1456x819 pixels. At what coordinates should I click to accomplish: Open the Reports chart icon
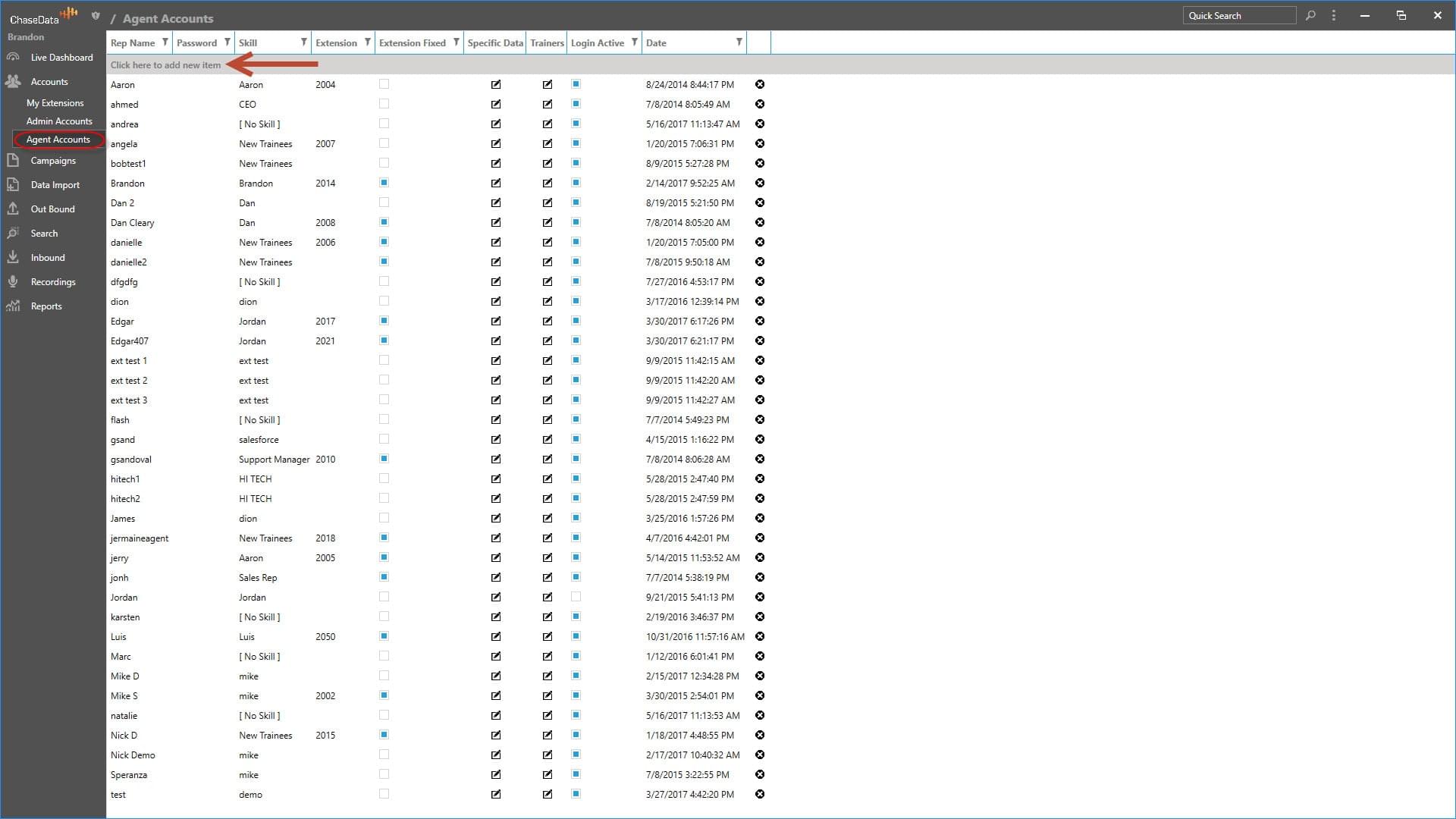point(13,306)
